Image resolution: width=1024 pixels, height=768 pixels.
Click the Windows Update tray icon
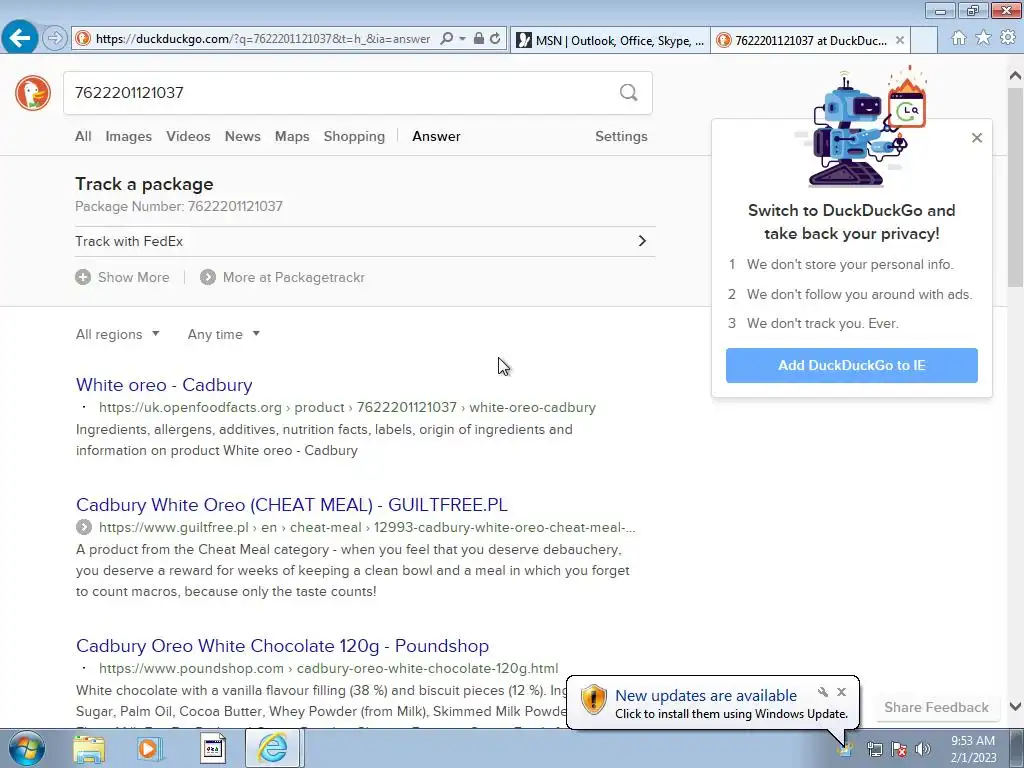click(x=846, y=749)
